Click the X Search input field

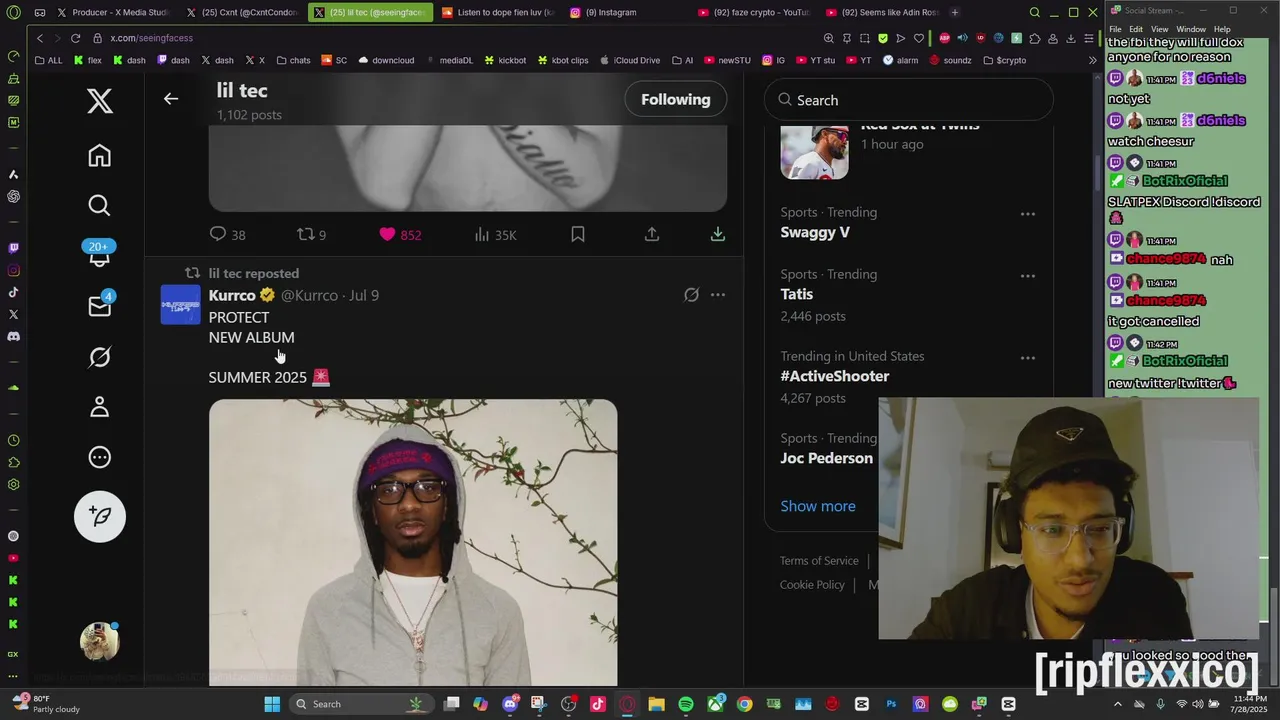pyautogui.click(x=909, y=100)
